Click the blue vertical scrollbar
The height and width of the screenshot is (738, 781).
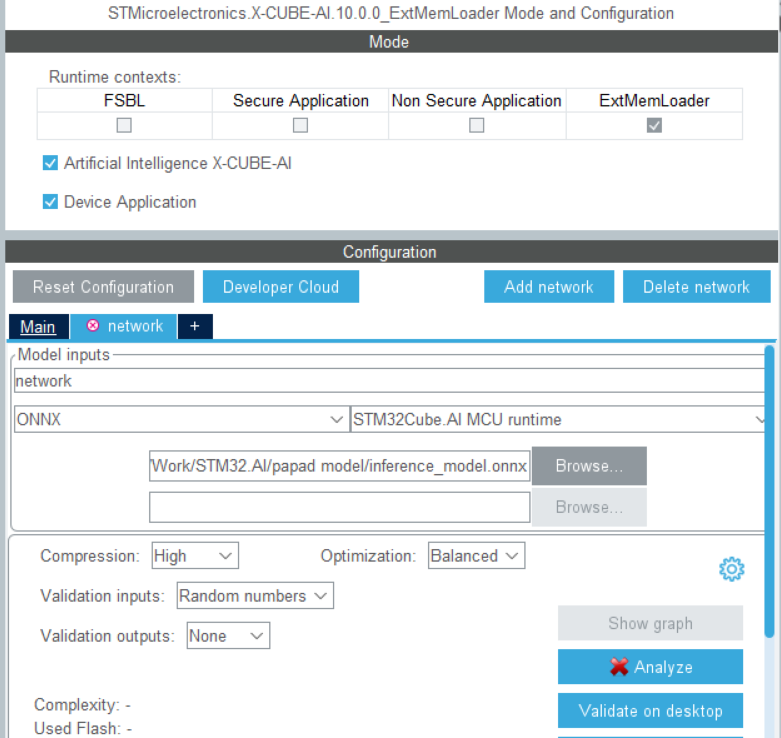point(770,491)
